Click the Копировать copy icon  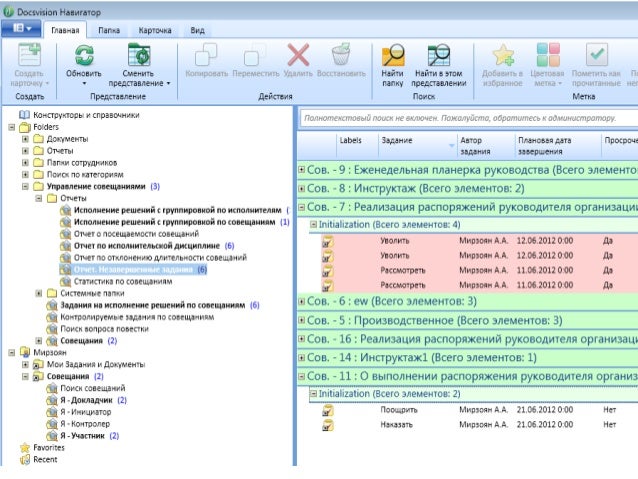[x=206, y=55]
